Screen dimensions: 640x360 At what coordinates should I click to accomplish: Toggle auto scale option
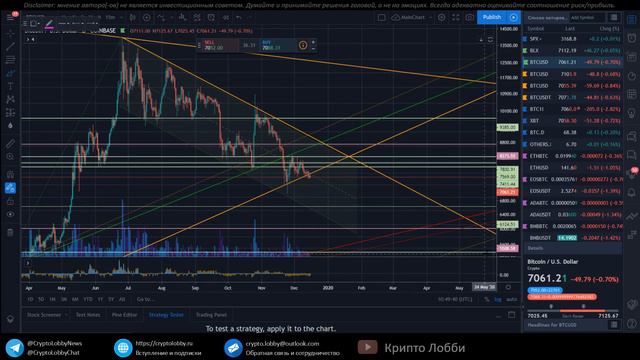coord(511,299)
